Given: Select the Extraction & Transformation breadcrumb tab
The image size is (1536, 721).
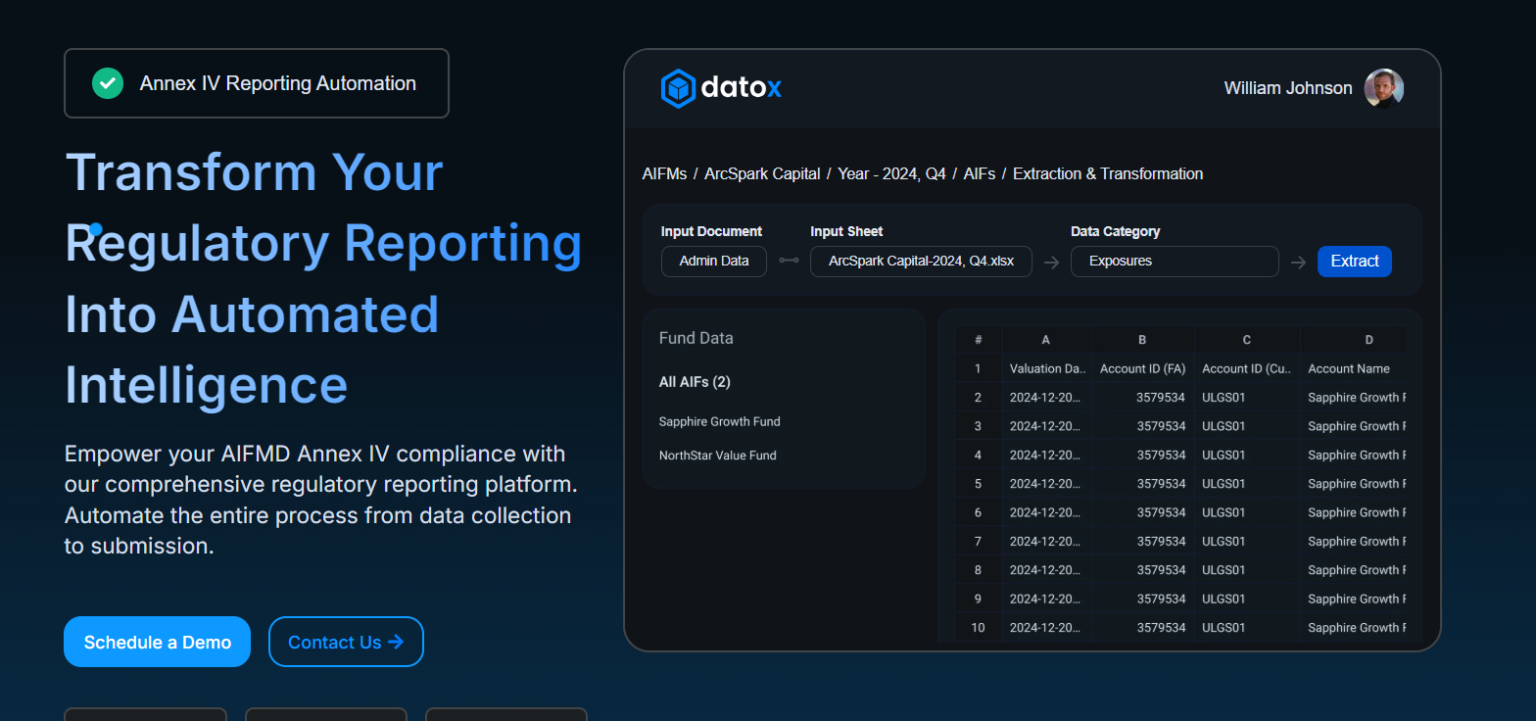Looking at the screenshot, I should [x=1107, y=173].
